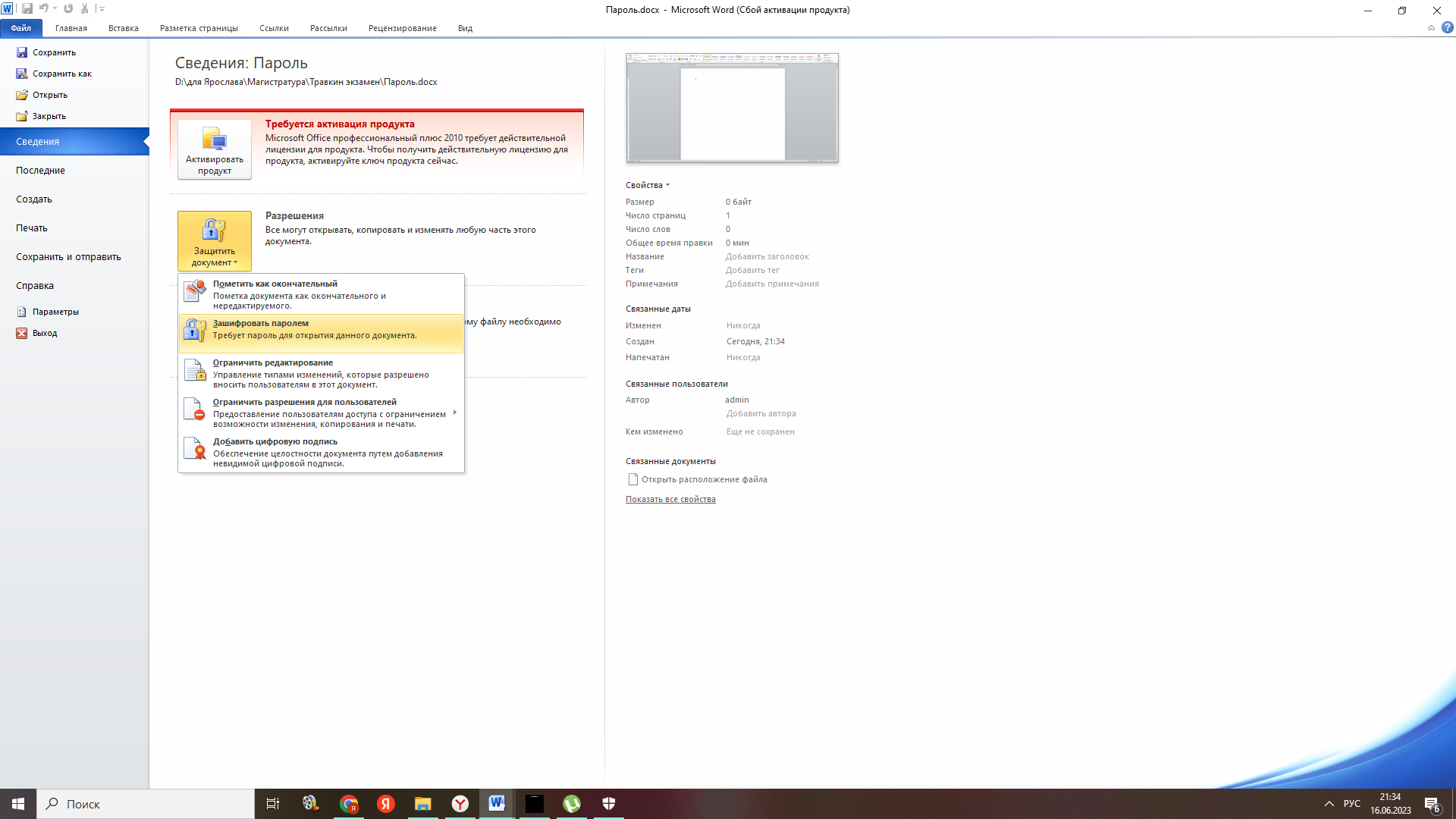Open the Undo history dropdown arrow
Image resolution: width=1456 pixels, height=819 pixels.
pos(55,9)
